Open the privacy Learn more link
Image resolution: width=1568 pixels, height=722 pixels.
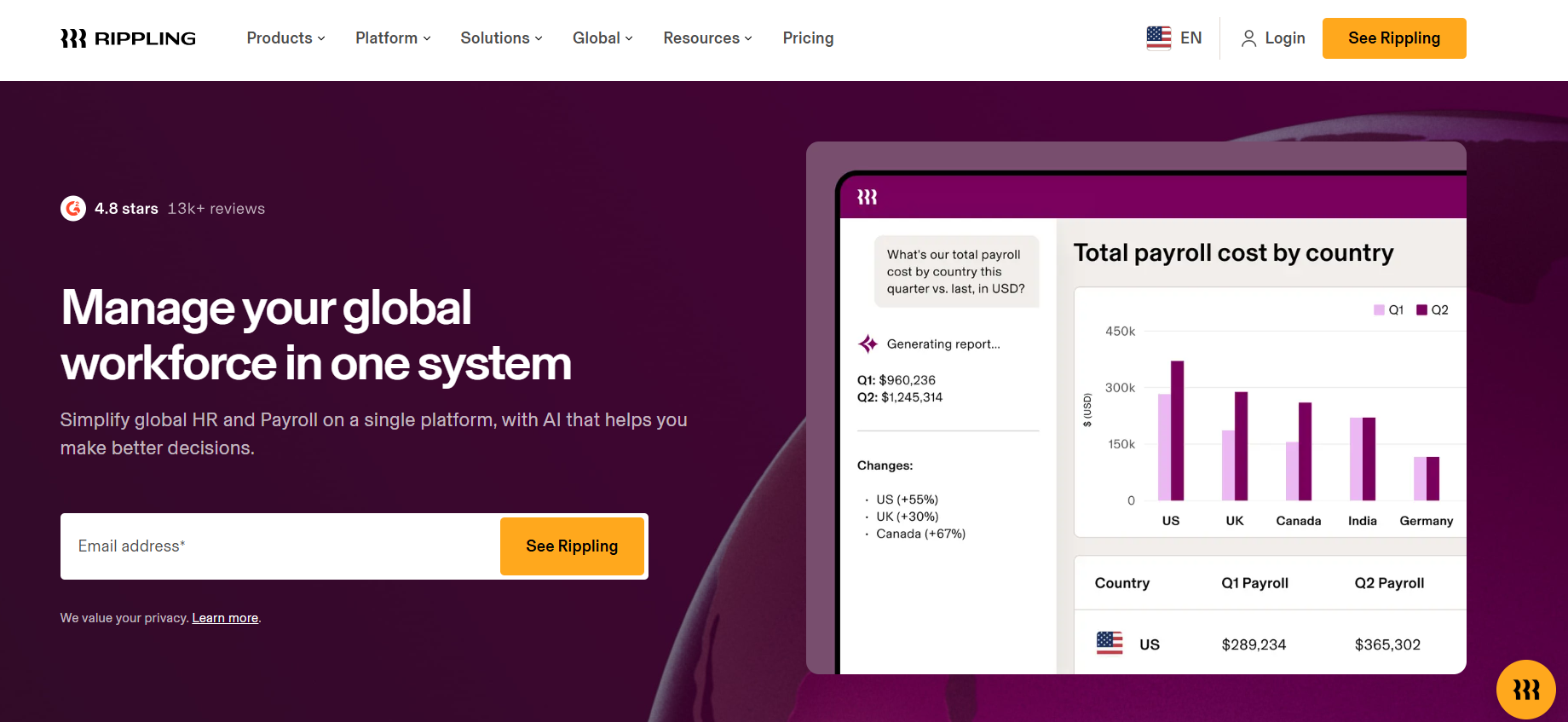(x=225, y=618)
